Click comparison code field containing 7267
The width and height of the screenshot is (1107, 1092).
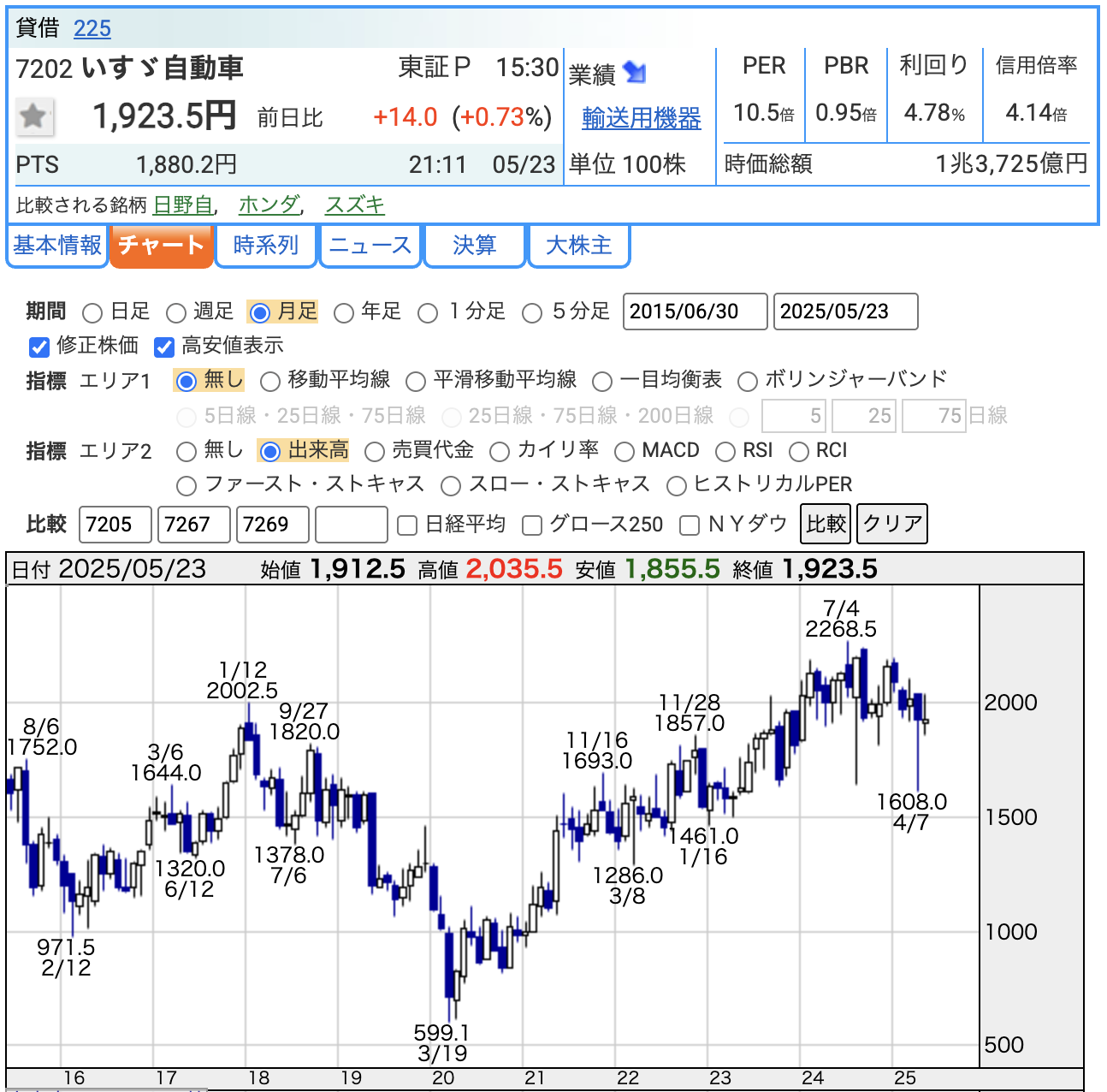pyautogui.click(x=194, y=525)
